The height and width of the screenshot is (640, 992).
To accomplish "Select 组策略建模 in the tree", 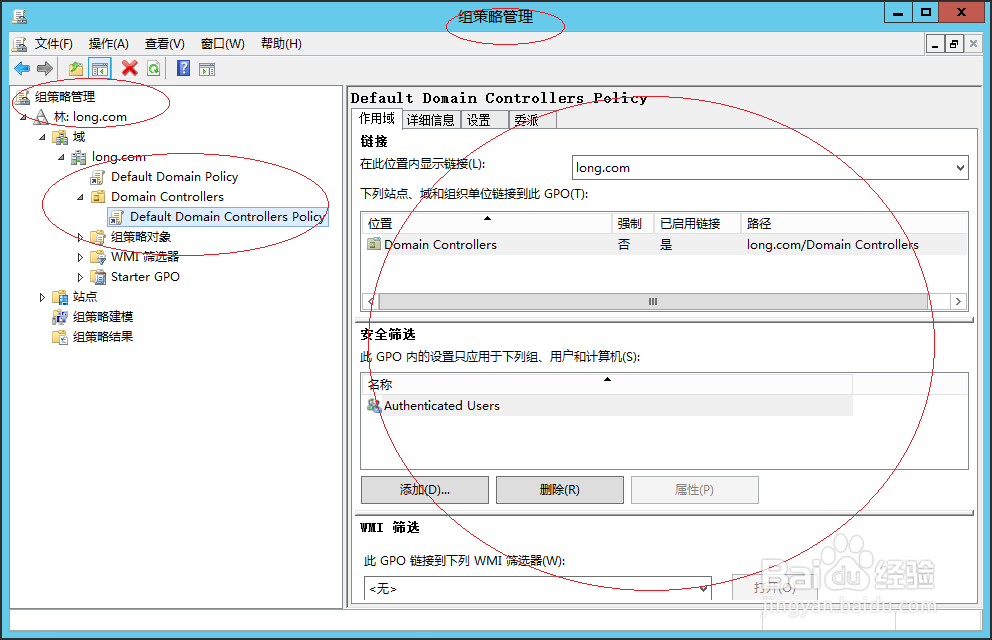I will point(103,317).
